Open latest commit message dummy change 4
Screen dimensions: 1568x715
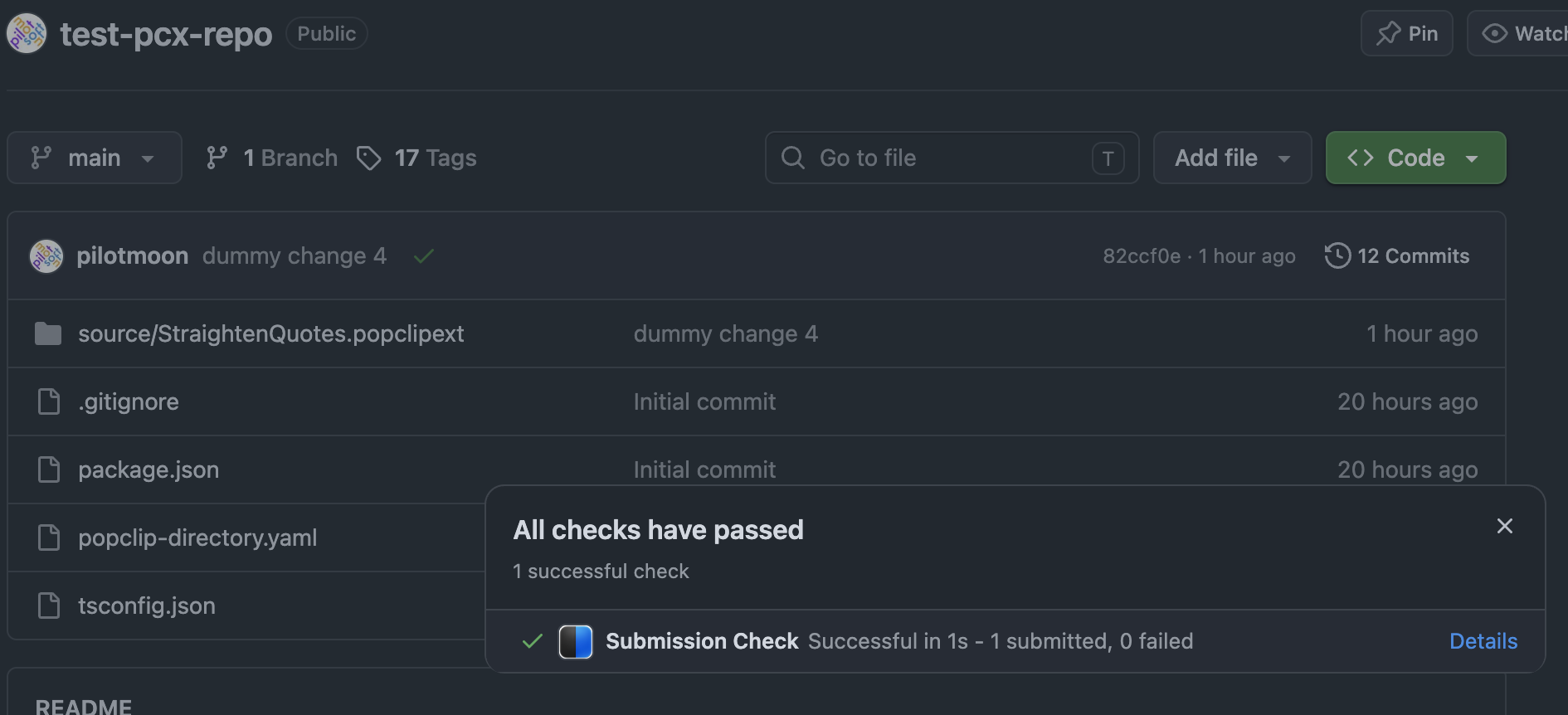click(295, 255)
